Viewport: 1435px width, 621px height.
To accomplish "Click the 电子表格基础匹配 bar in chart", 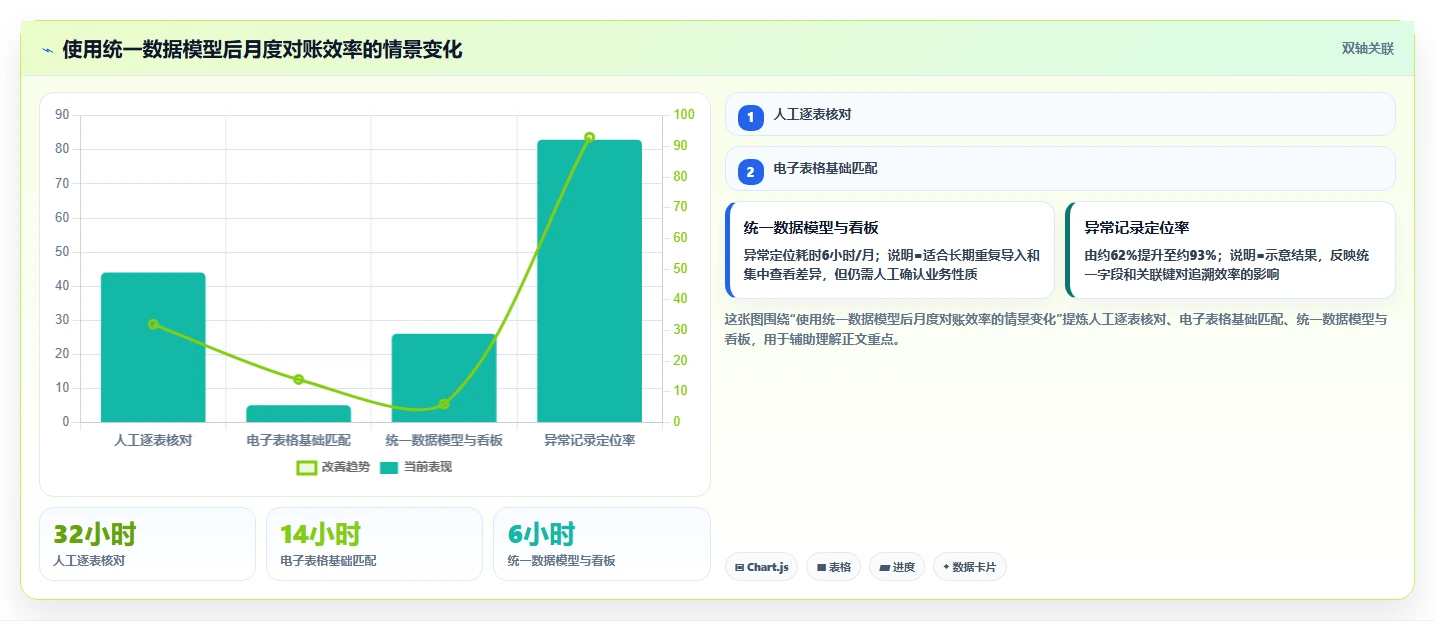I will pyautogui.click(x=298, y=413).
